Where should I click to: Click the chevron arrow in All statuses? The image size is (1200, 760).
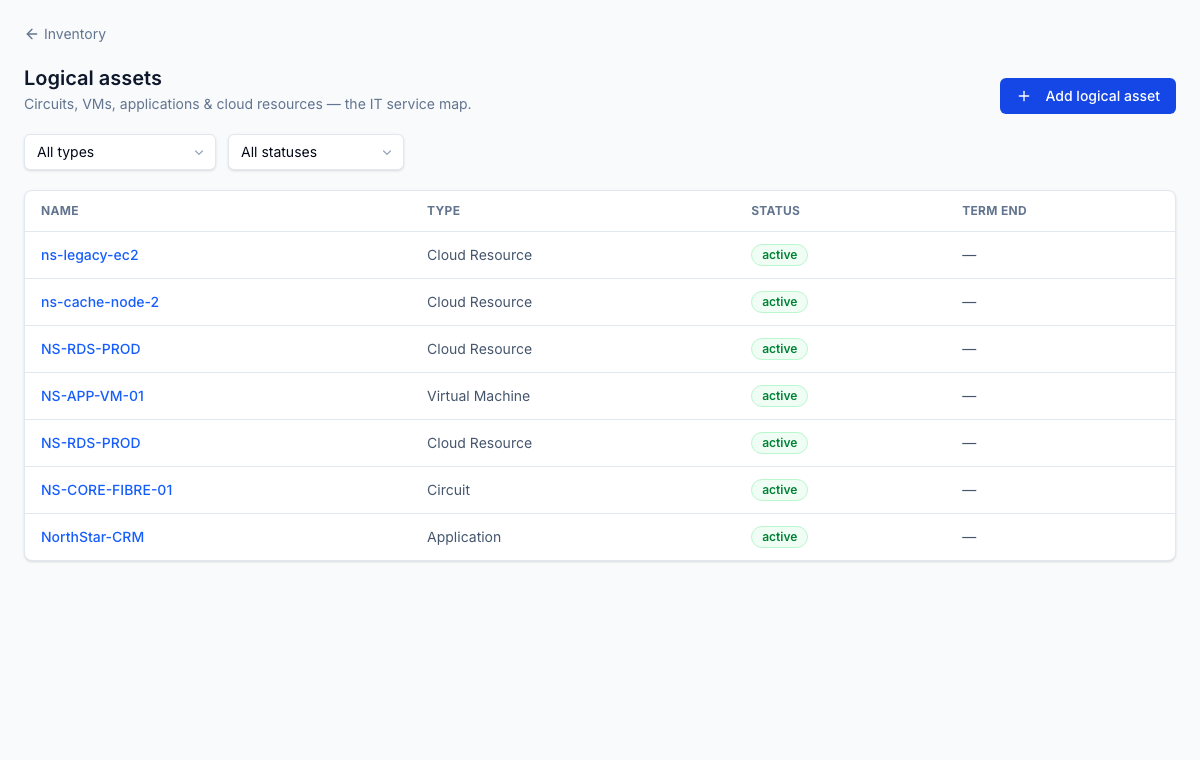click(x=386, y=152)
